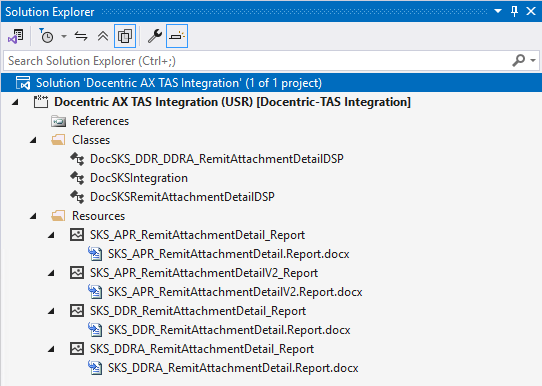Select the References node
Image resolution: width=542 pixels, height=386 pixels.
coord(100,121)
